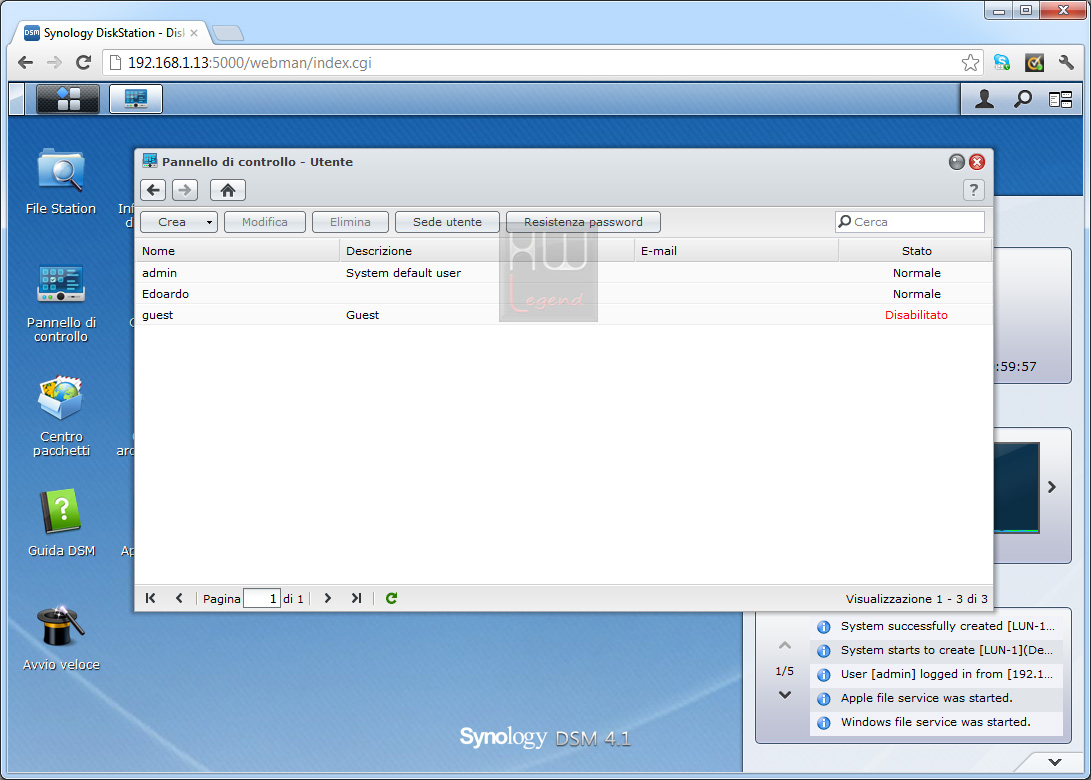
Task: Select the Edoardo user row
Action: (564, 294)
